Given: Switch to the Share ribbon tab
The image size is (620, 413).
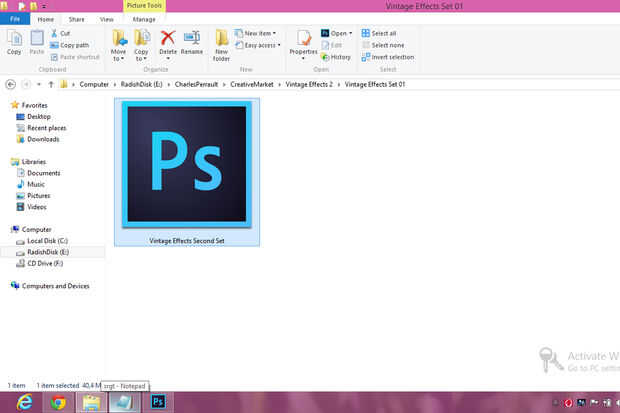Looking at the screenshot, I should click(76, 19).
